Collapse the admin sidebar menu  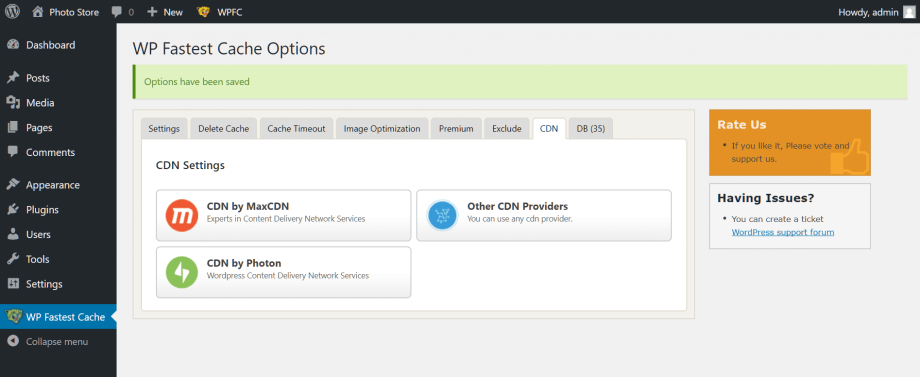click(x=58, y=341)
